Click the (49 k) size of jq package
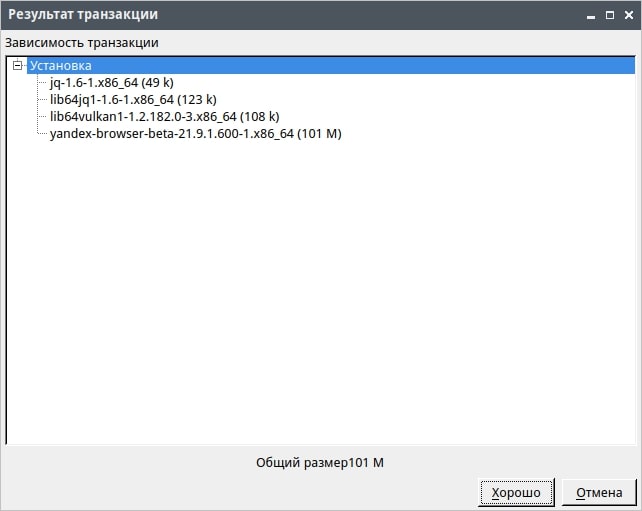Image resolution: width=642 pixels, height=511 pixels. pos(156,83)
